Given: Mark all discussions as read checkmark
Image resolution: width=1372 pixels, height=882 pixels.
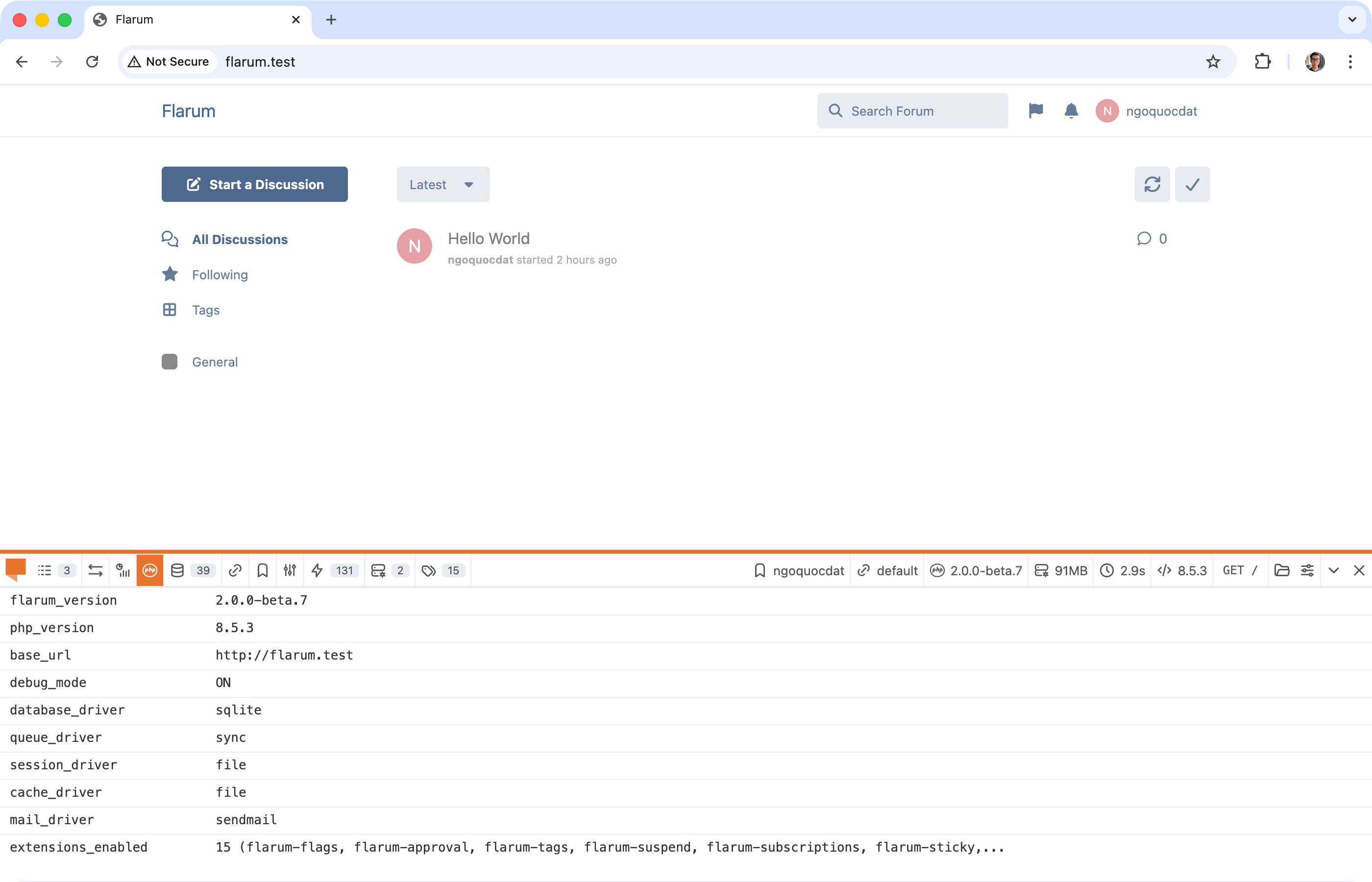Looking at the screenshot, I should pos(1192,184).
